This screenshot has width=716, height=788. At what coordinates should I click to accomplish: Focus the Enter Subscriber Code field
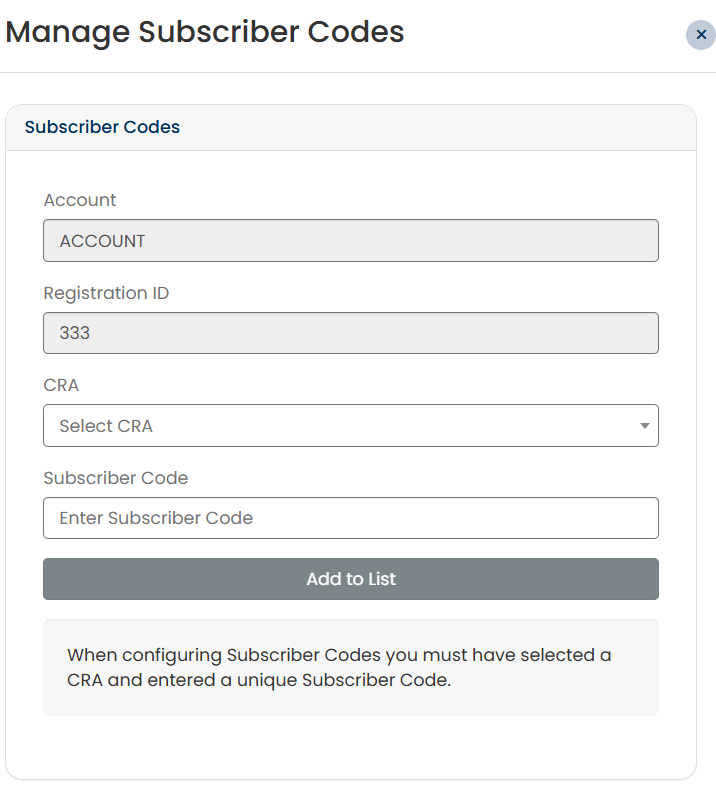350,518
